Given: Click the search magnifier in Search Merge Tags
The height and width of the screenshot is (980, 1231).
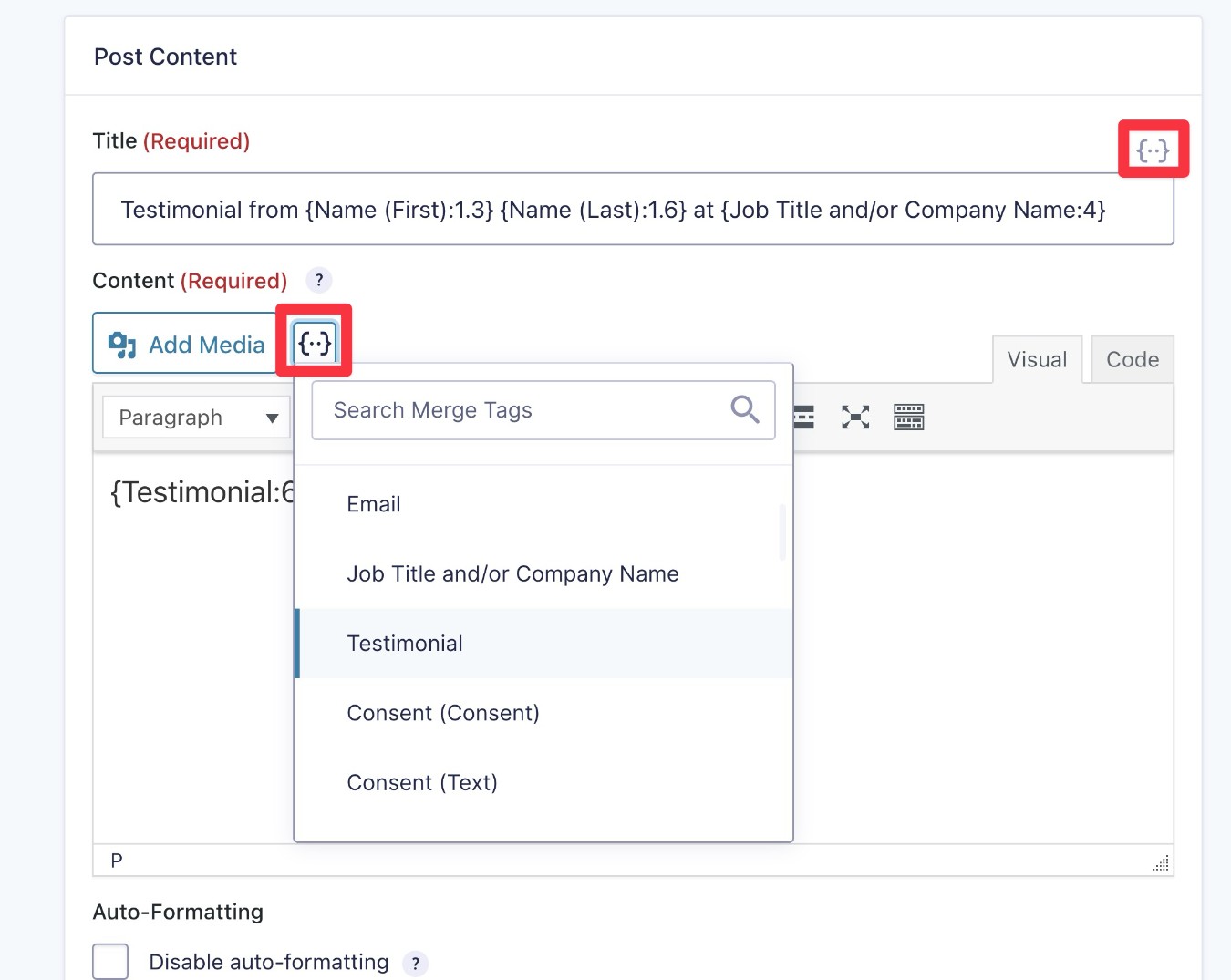Looking at the screenshot, I should coord(744,410).
